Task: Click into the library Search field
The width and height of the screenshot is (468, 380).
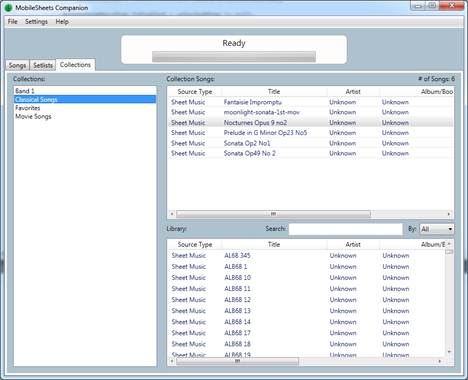Action: 346,229
